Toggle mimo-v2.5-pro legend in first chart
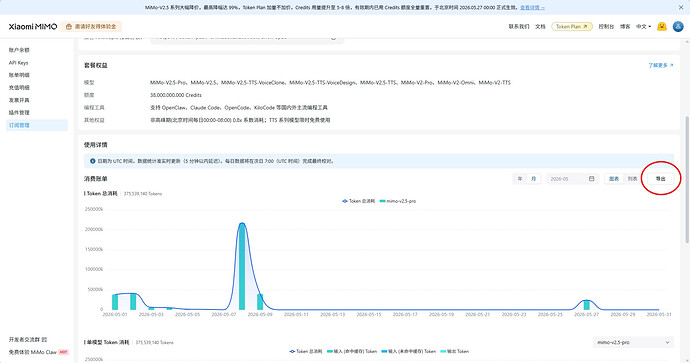 coord(398,201)
